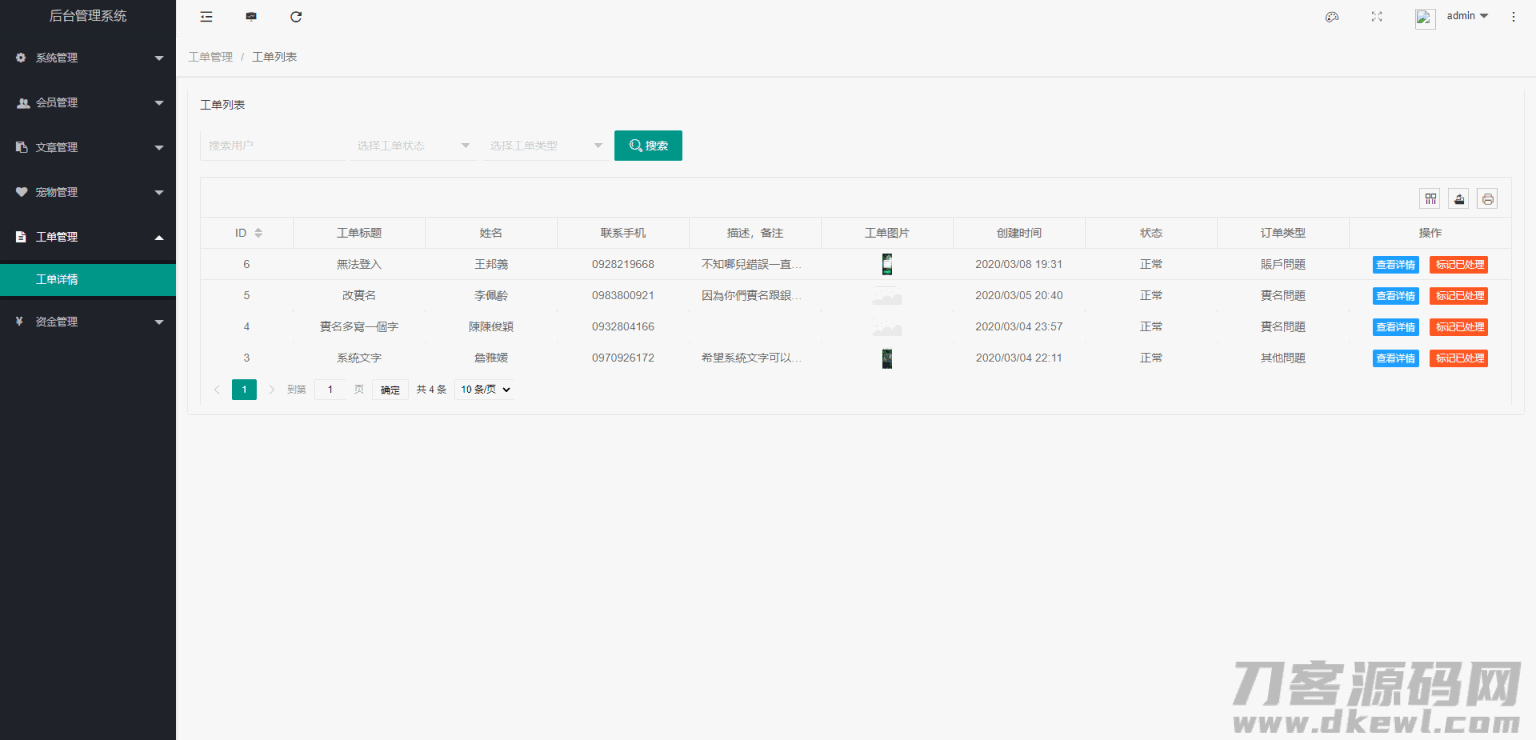
Task: Click the 搜索用户 input field
Action: [273, 146]
